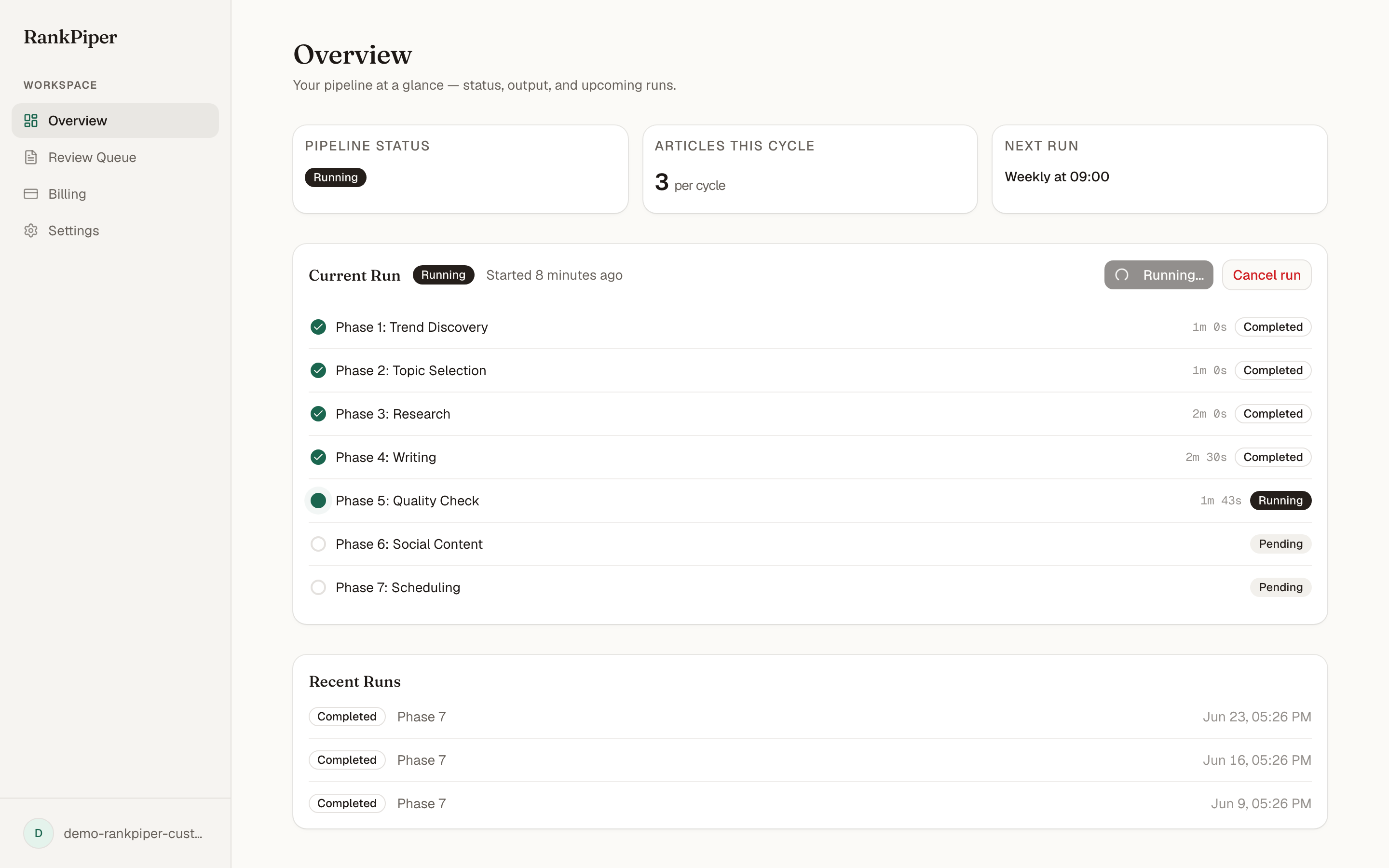Click the Jun 9, 05:26 PM timestamp
Viewport: 1389px width, 868px height.
pyautogui.click(x=1261, y=803)
